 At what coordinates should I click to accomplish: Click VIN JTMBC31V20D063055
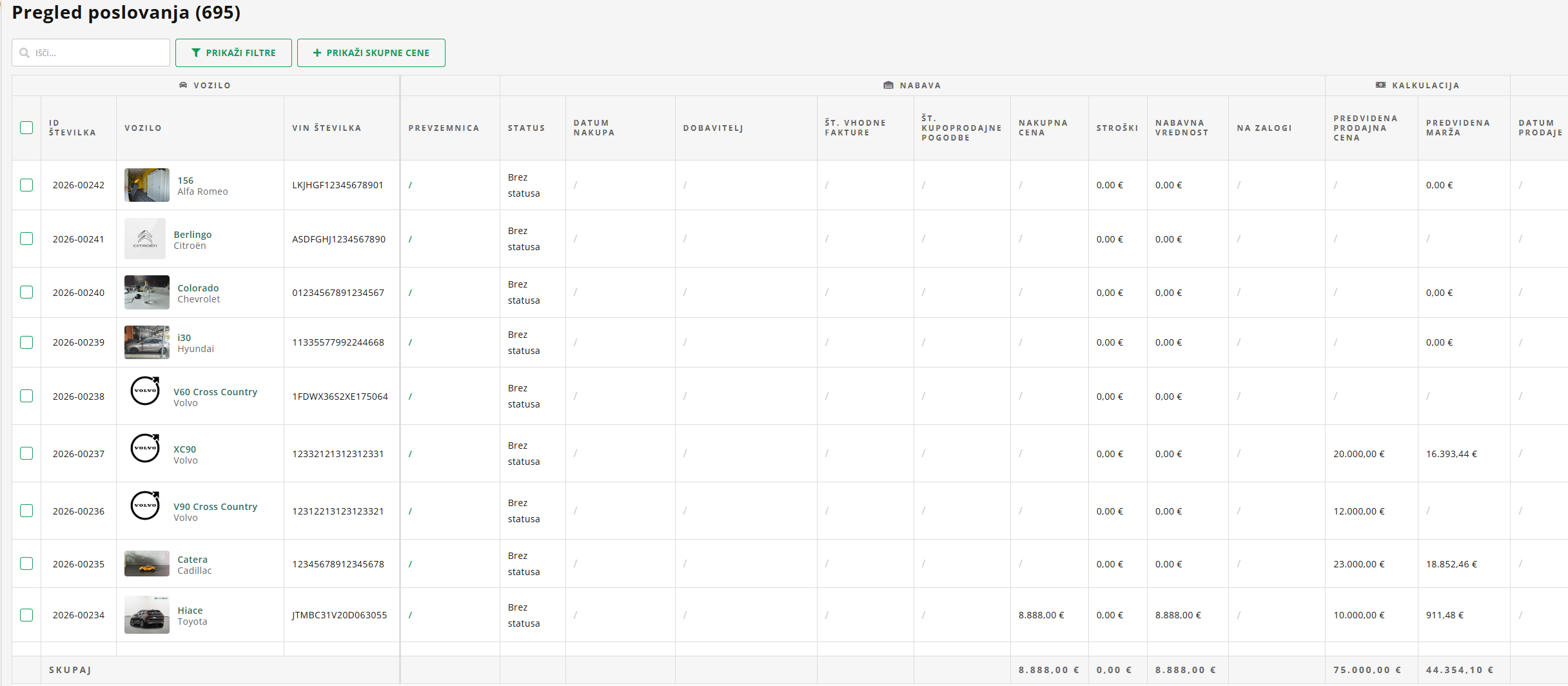click(x=340, y=615)
